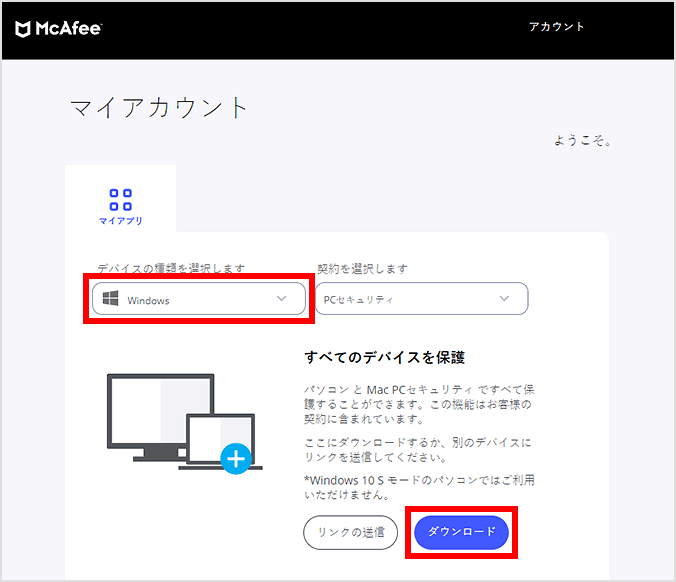This screenshot has width=676, height=582.
Task: Click the McAfee logo in header
Action: (x=59, y=29)
